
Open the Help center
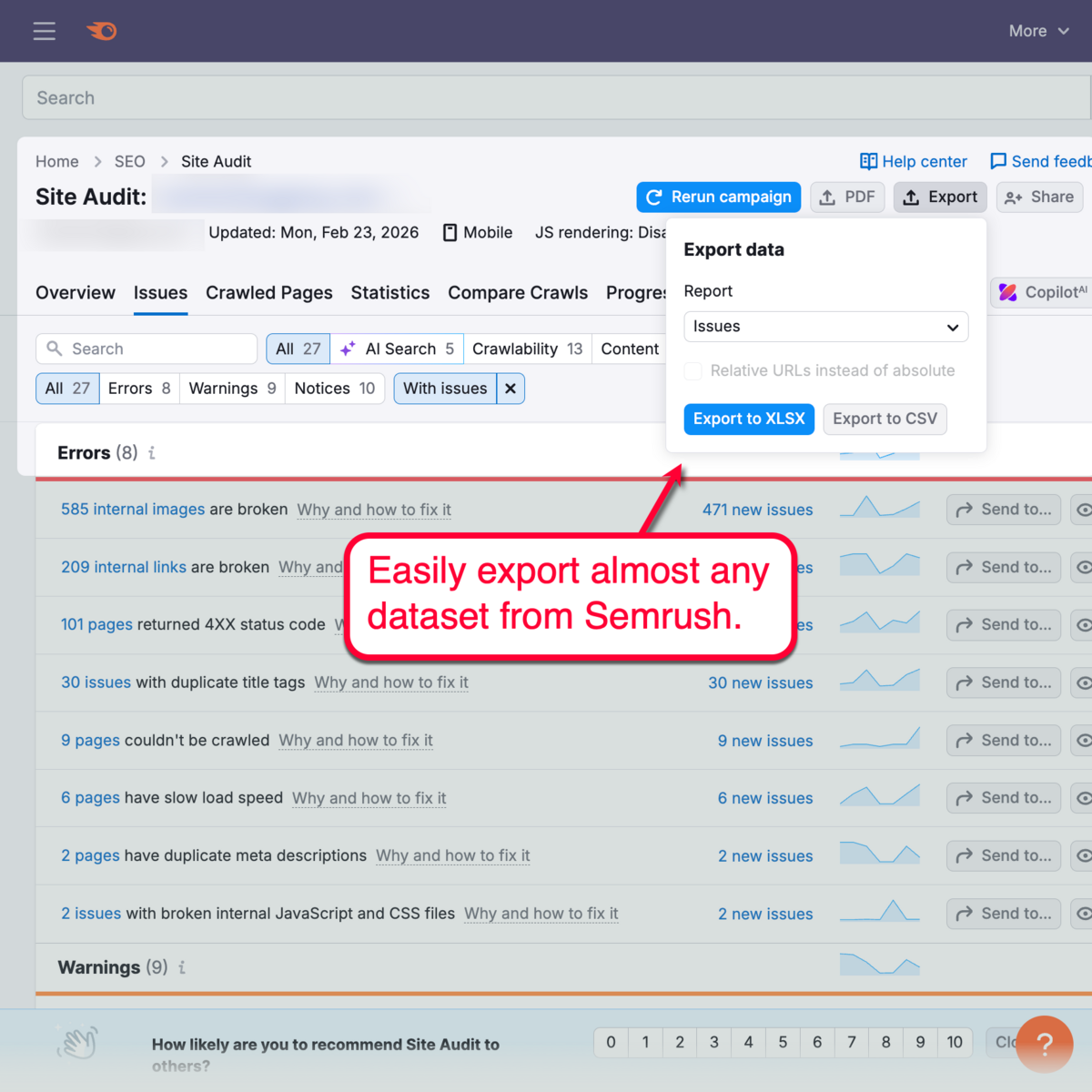(913, 161)
